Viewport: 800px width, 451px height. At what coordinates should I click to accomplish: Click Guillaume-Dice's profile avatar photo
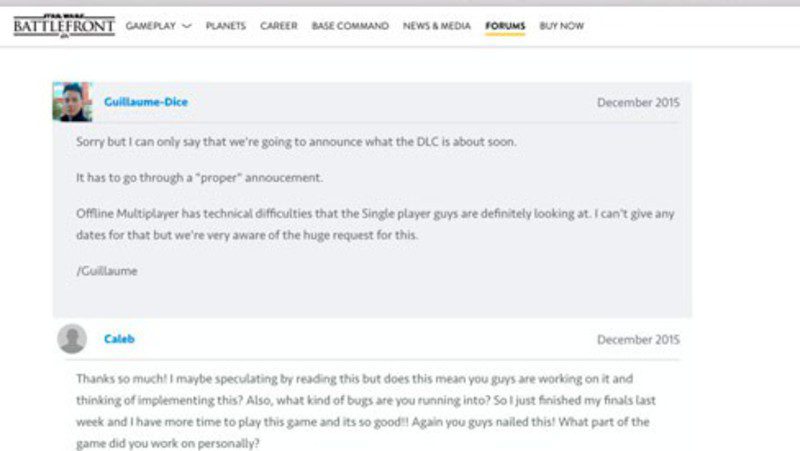[73, 102]
